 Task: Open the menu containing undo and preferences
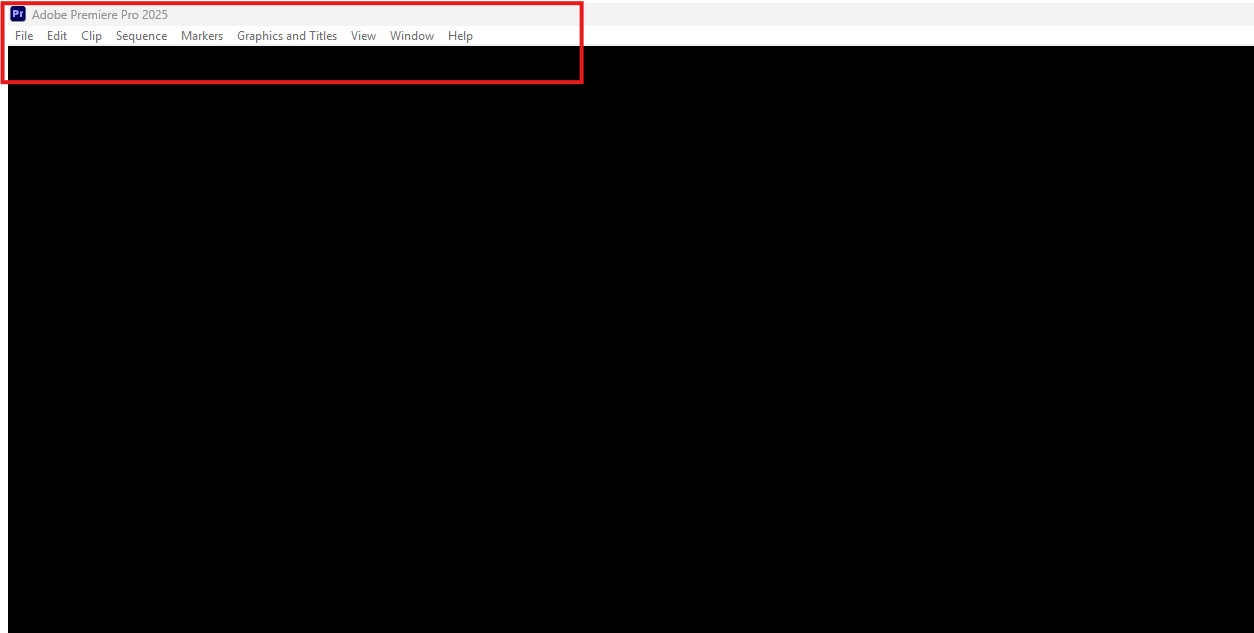pyautogui.click(x=57, y=36)
